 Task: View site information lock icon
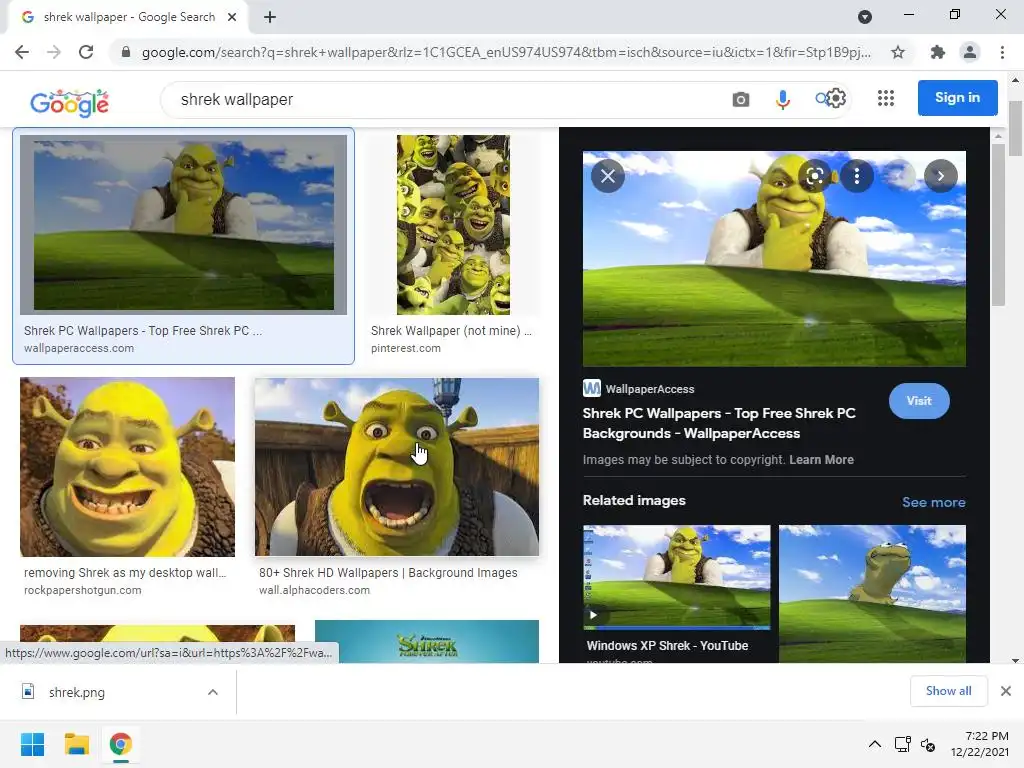click(x=126, y=52)
